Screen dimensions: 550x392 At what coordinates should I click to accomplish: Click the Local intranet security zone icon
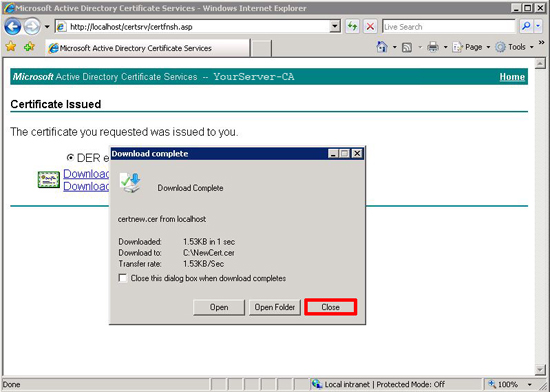[317, 384]
